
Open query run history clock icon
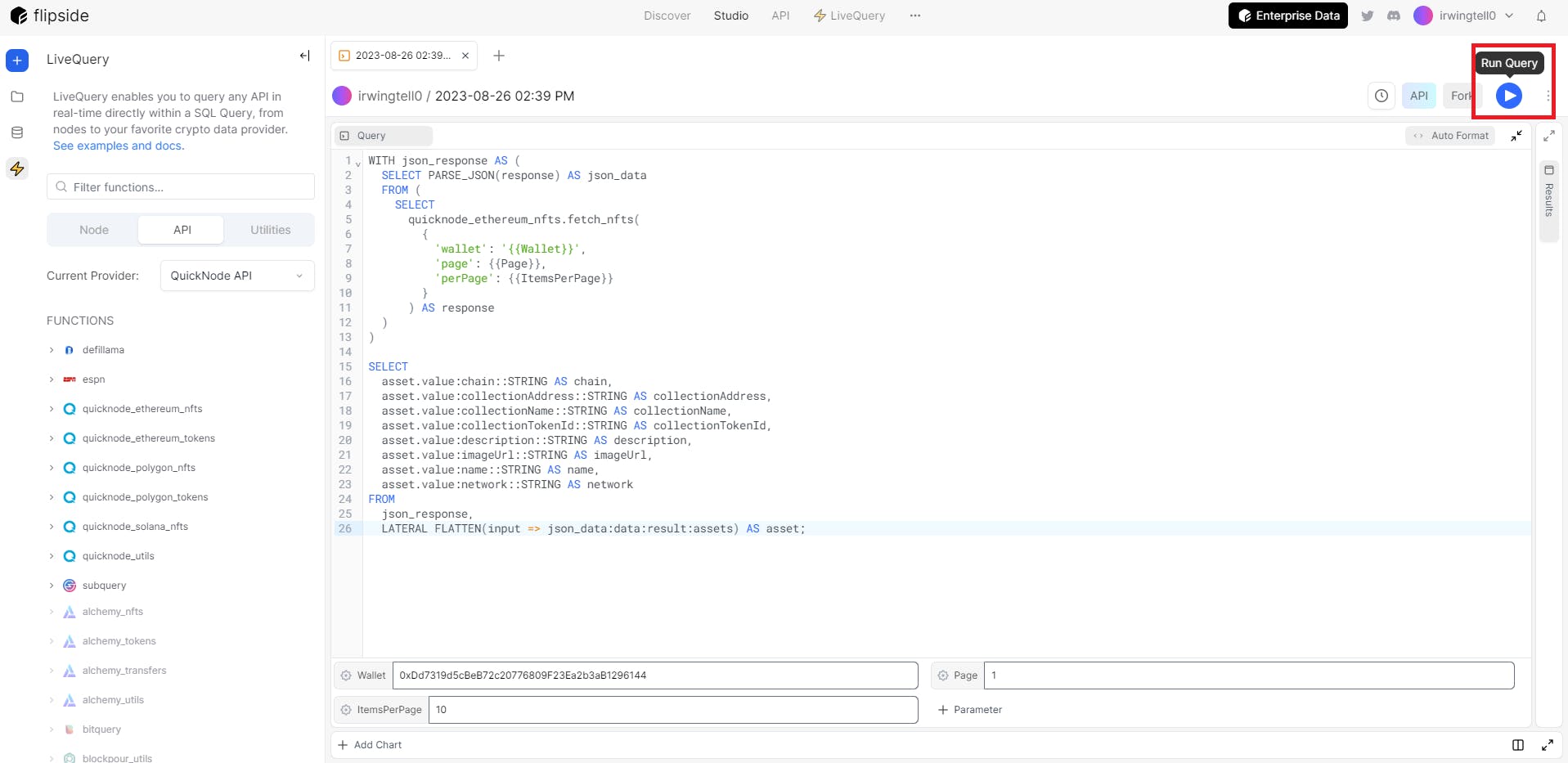tap(1382, 96)
